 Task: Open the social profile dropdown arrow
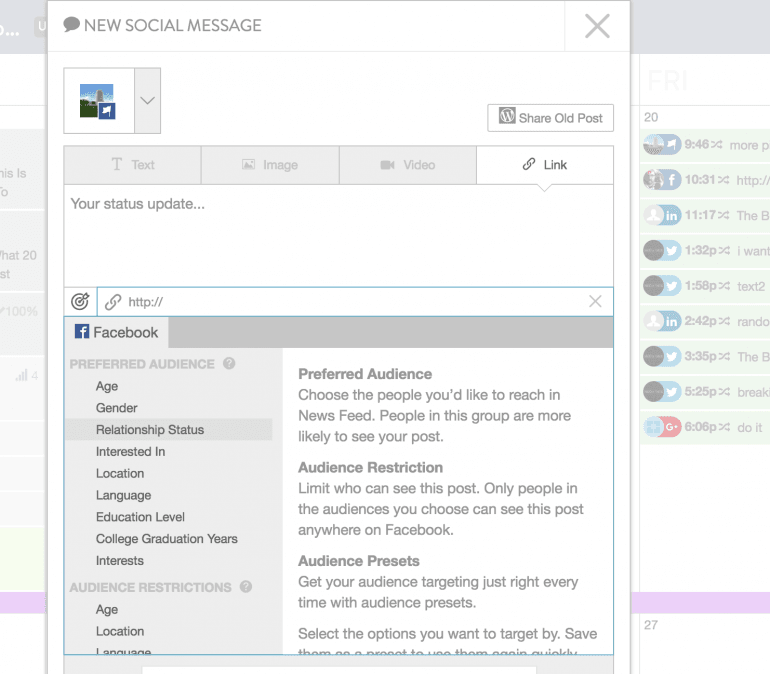(147, 101)
